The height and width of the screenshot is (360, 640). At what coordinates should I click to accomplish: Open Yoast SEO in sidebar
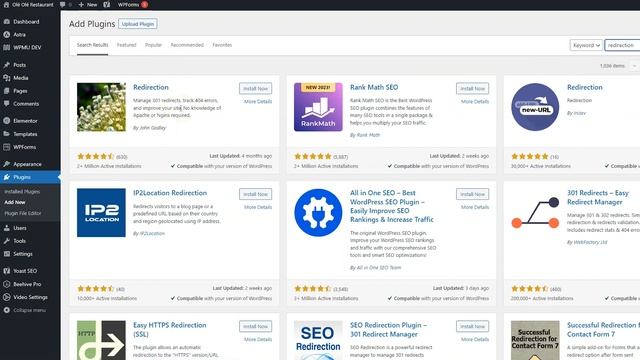click(x=25, y=271)
